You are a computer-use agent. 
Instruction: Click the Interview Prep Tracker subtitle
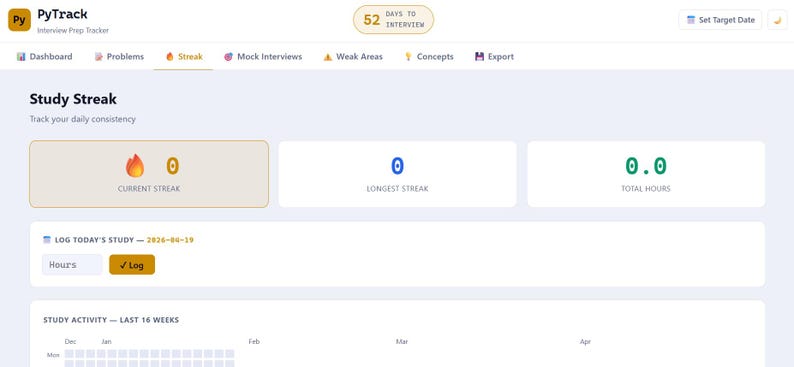tap(73, 30)
